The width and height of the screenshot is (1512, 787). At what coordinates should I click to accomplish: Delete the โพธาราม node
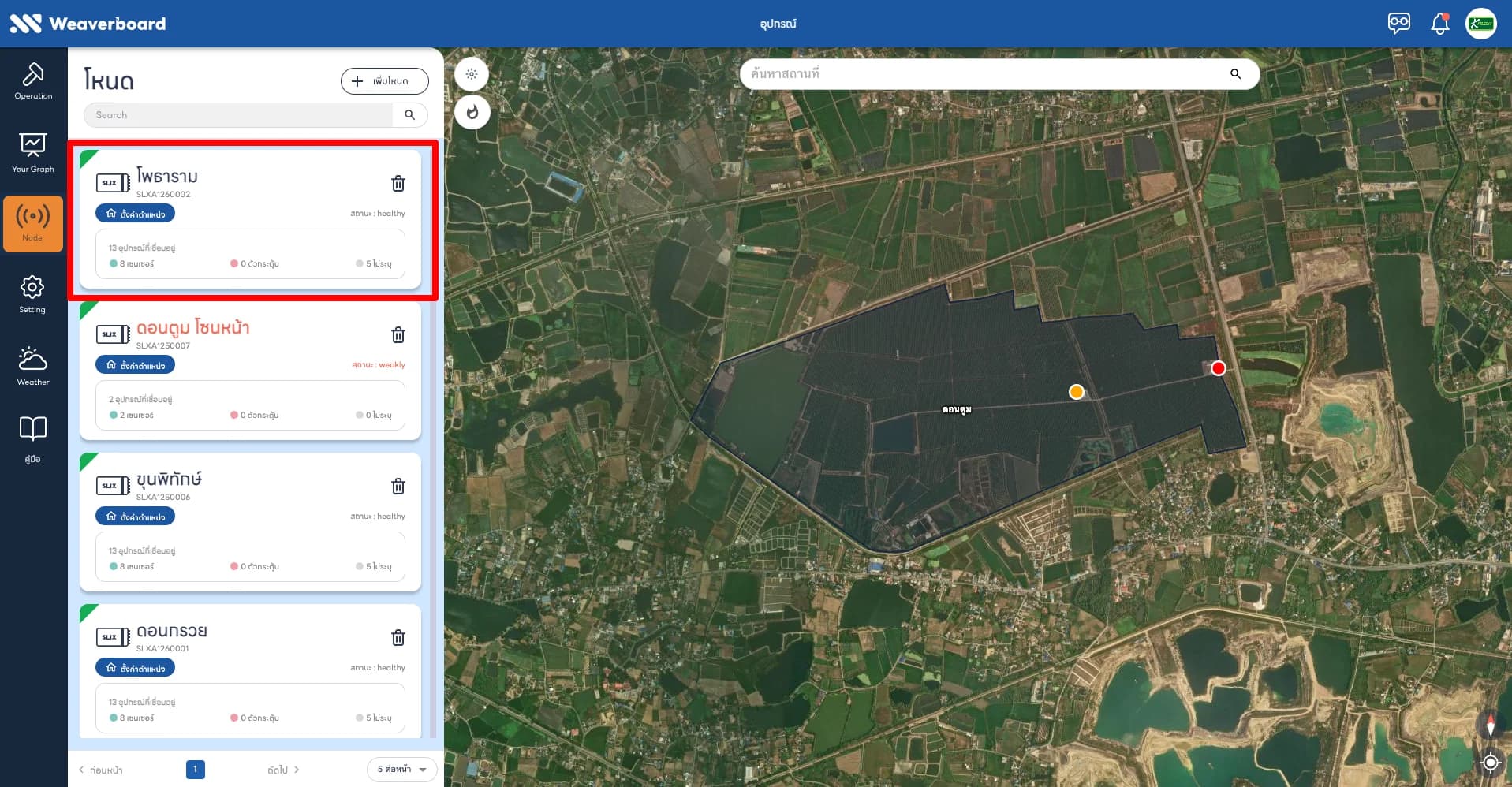pos(398,184)
